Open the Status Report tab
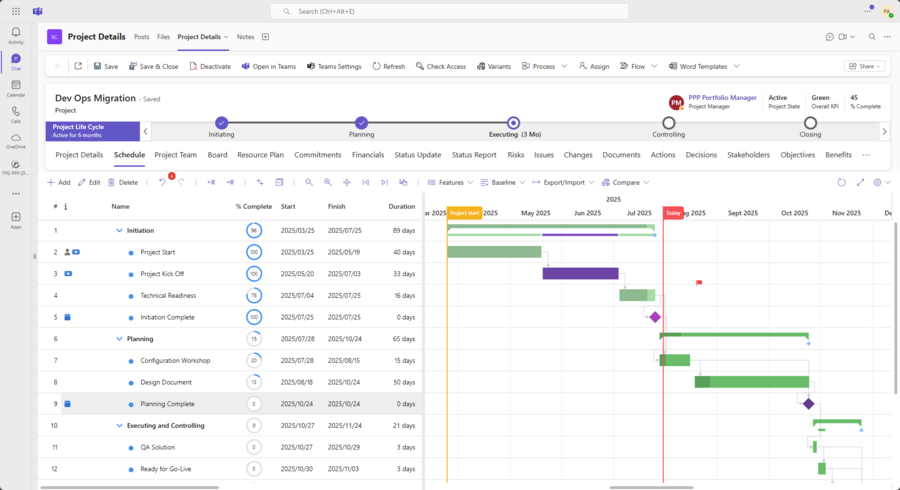 [x=473, y=155]
